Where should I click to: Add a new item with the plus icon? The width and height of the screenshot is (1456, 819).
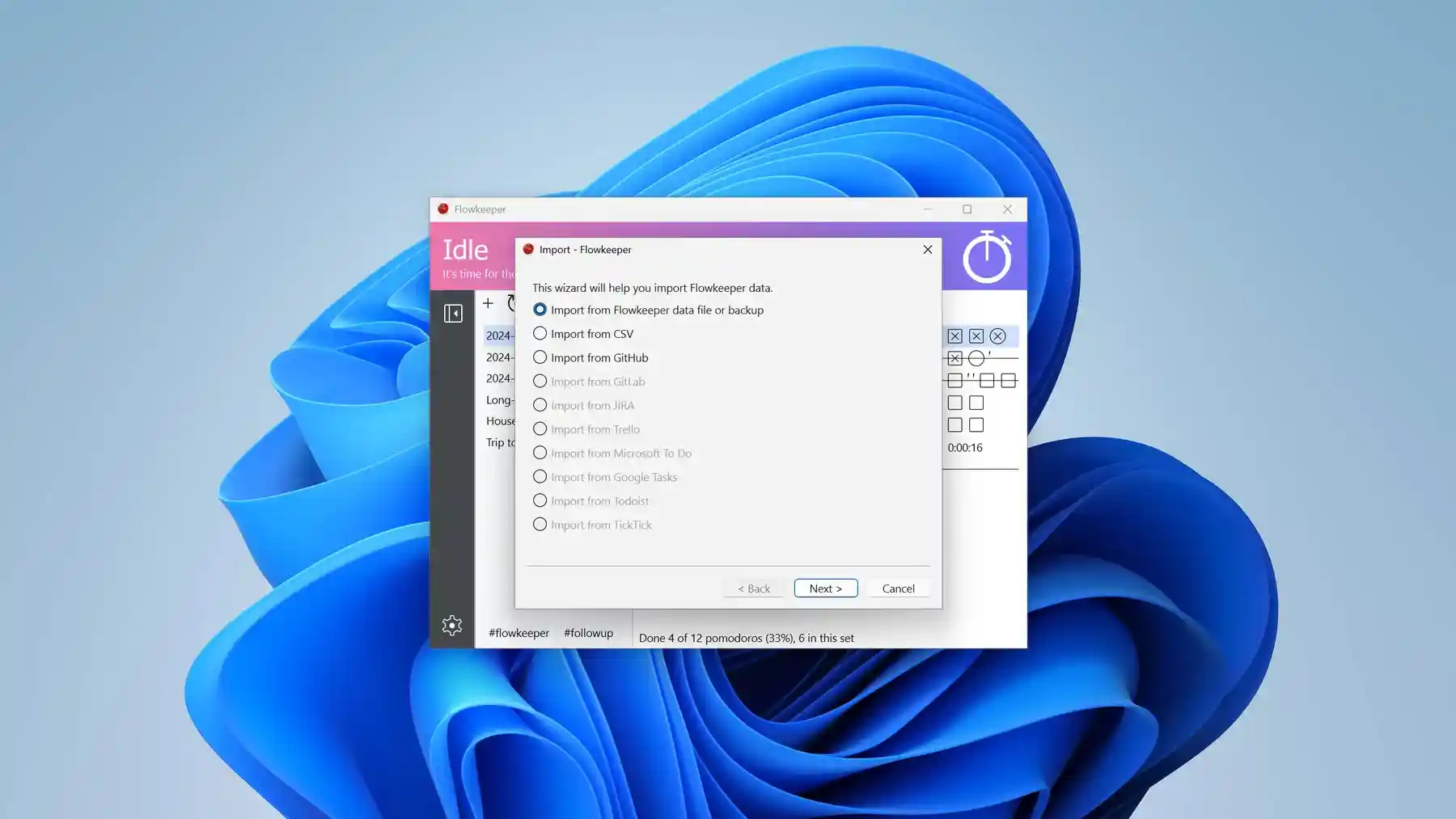(488, 302)
